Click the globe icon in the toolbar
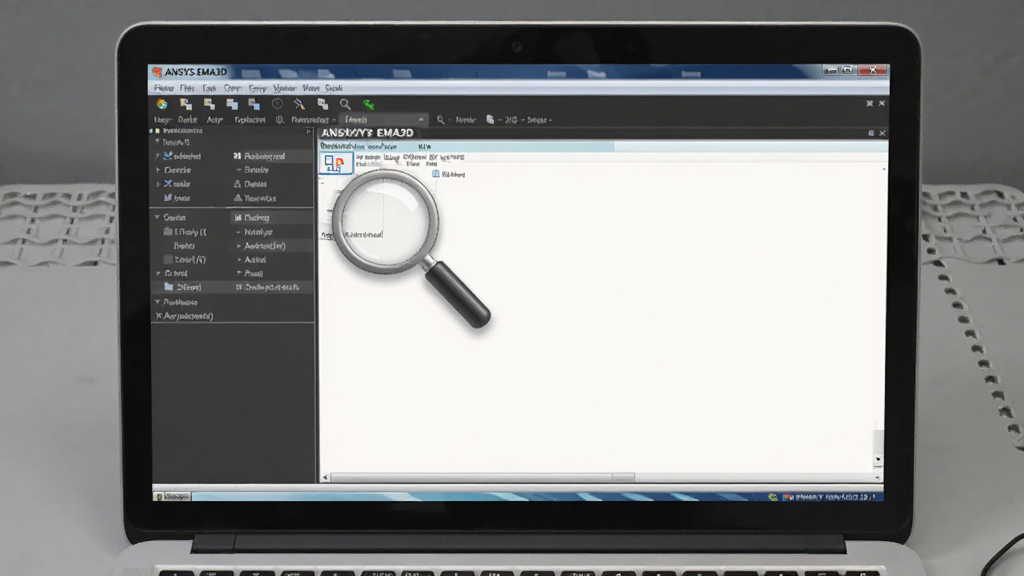Viewport: 1024px width, 576px height. (162, 104)
